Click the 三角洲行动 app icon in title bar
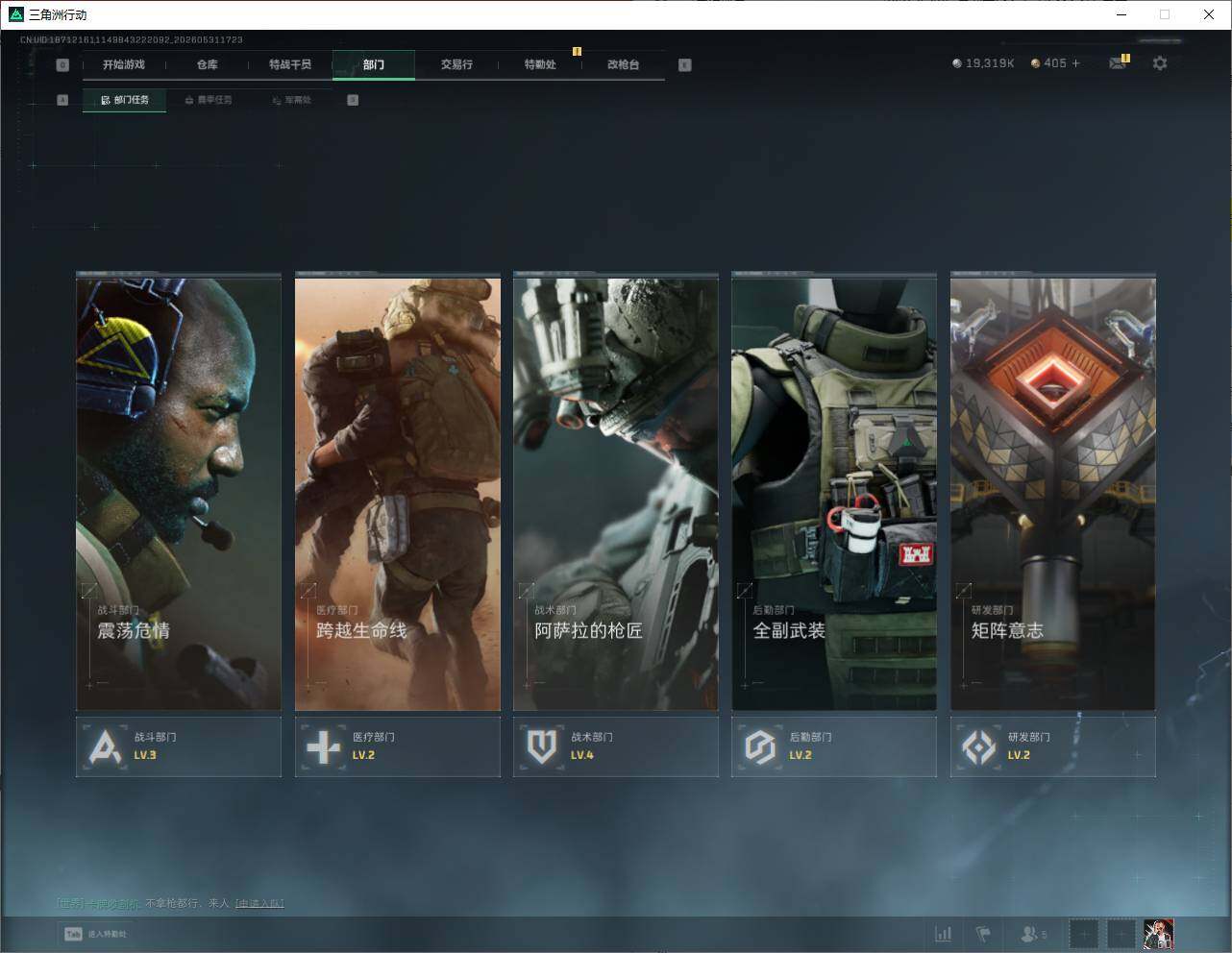The height and width of the screenshot is (953, 1232). point(15,14)
